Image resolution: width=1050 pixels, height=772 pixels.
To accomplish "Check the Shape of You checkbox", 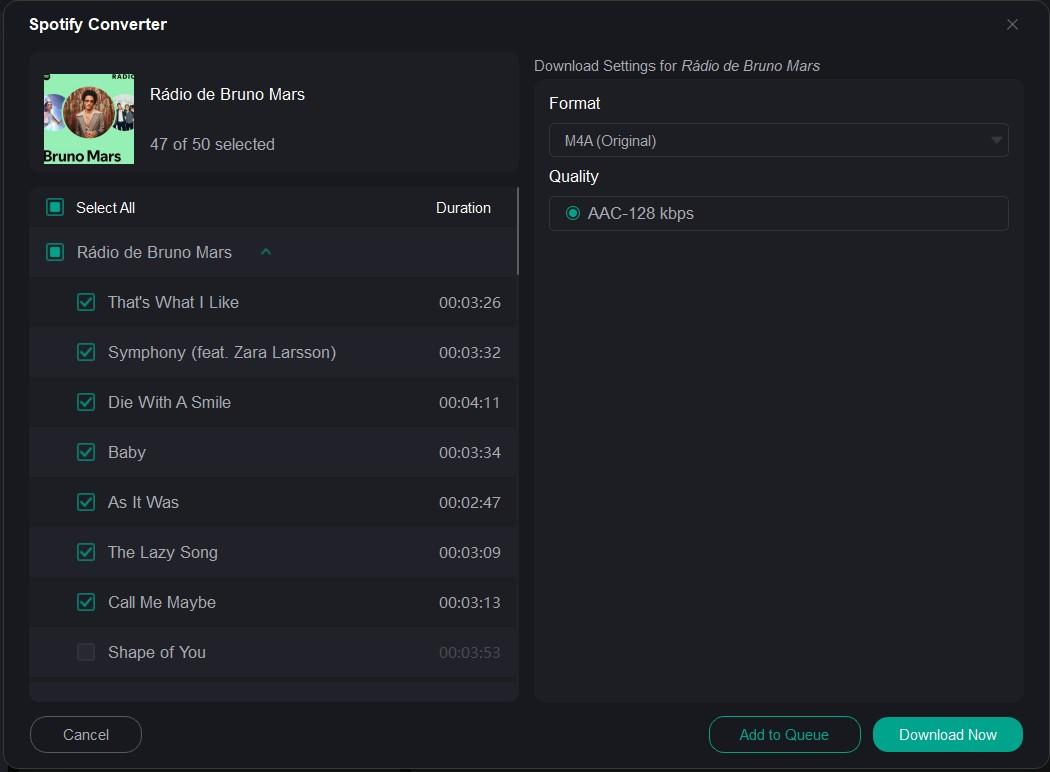I will click(86, 652).
